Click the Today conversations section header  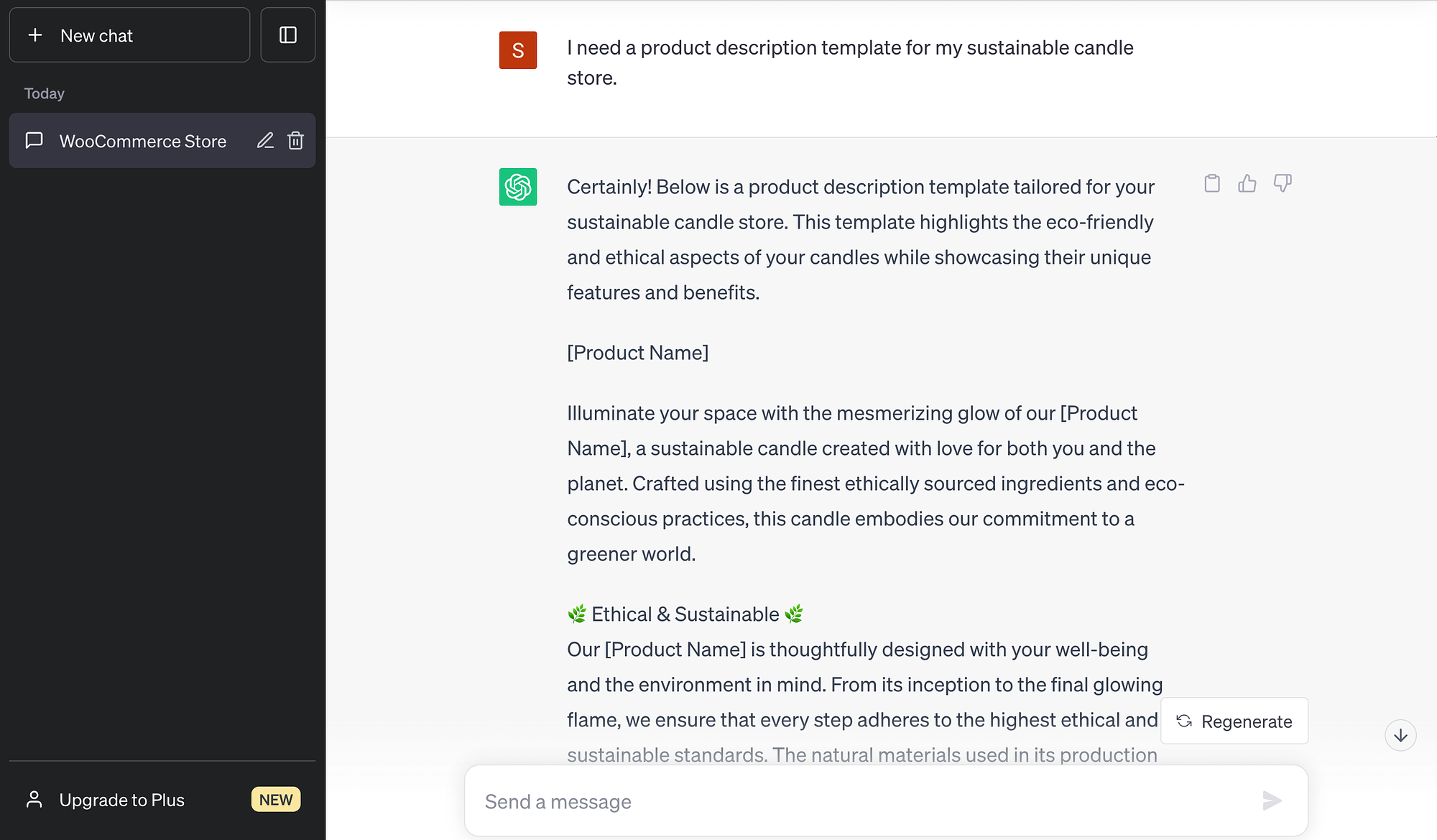click(45, 92)
